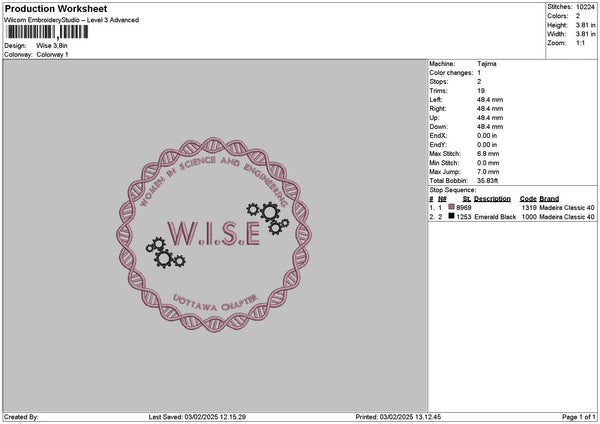Click the 'Description' column header
This screenshot has width=600, height=424.
(492, 199)
